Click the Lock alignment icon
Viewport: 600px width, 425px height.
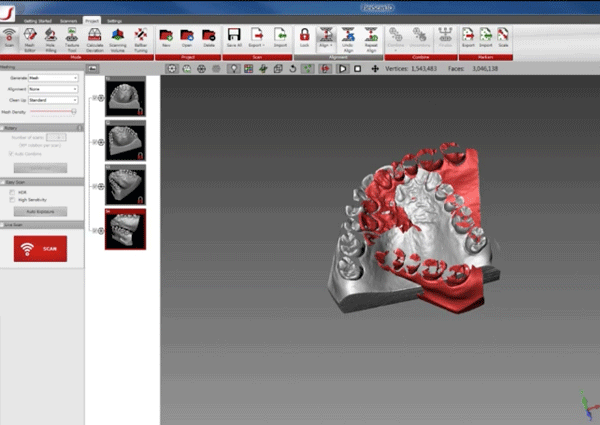click(x=304, y=39)
